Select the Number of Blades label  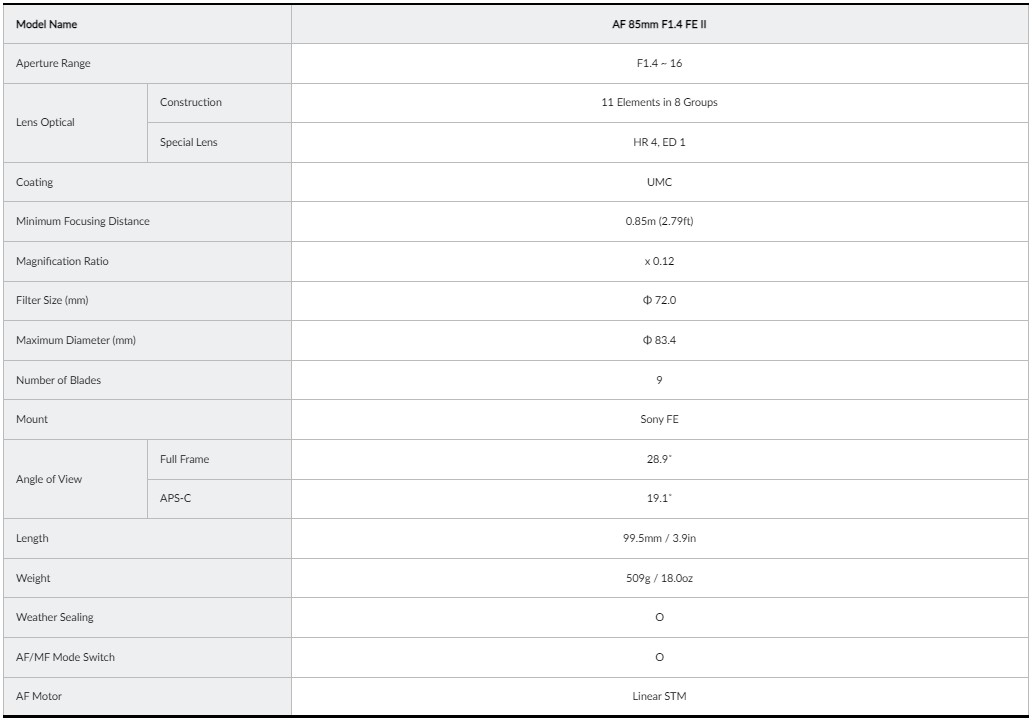click(x=58, y=380)
